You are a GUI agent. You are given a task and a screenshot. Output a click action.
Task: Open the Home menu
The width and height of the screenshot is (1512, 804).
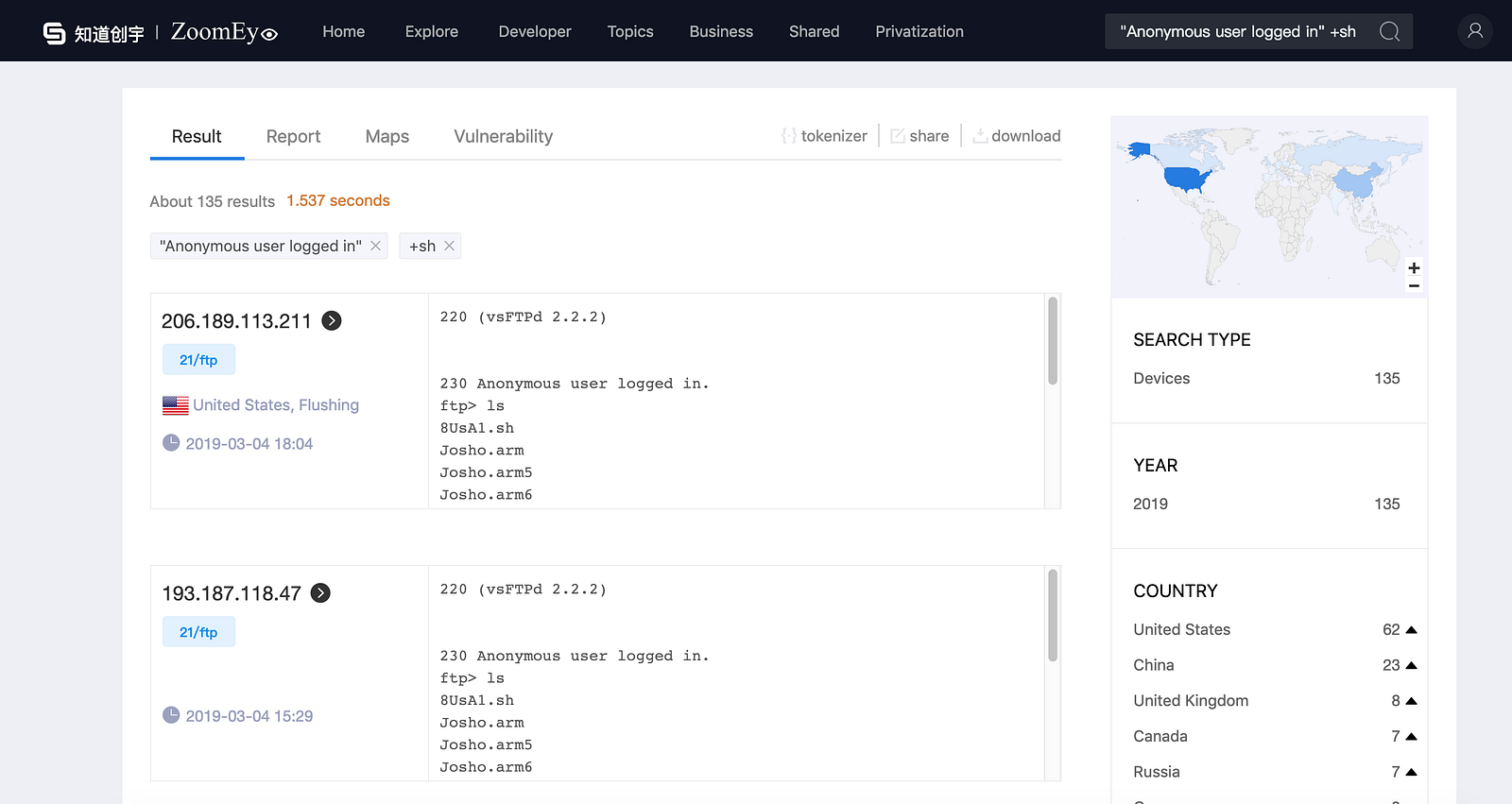pos(344,31)
